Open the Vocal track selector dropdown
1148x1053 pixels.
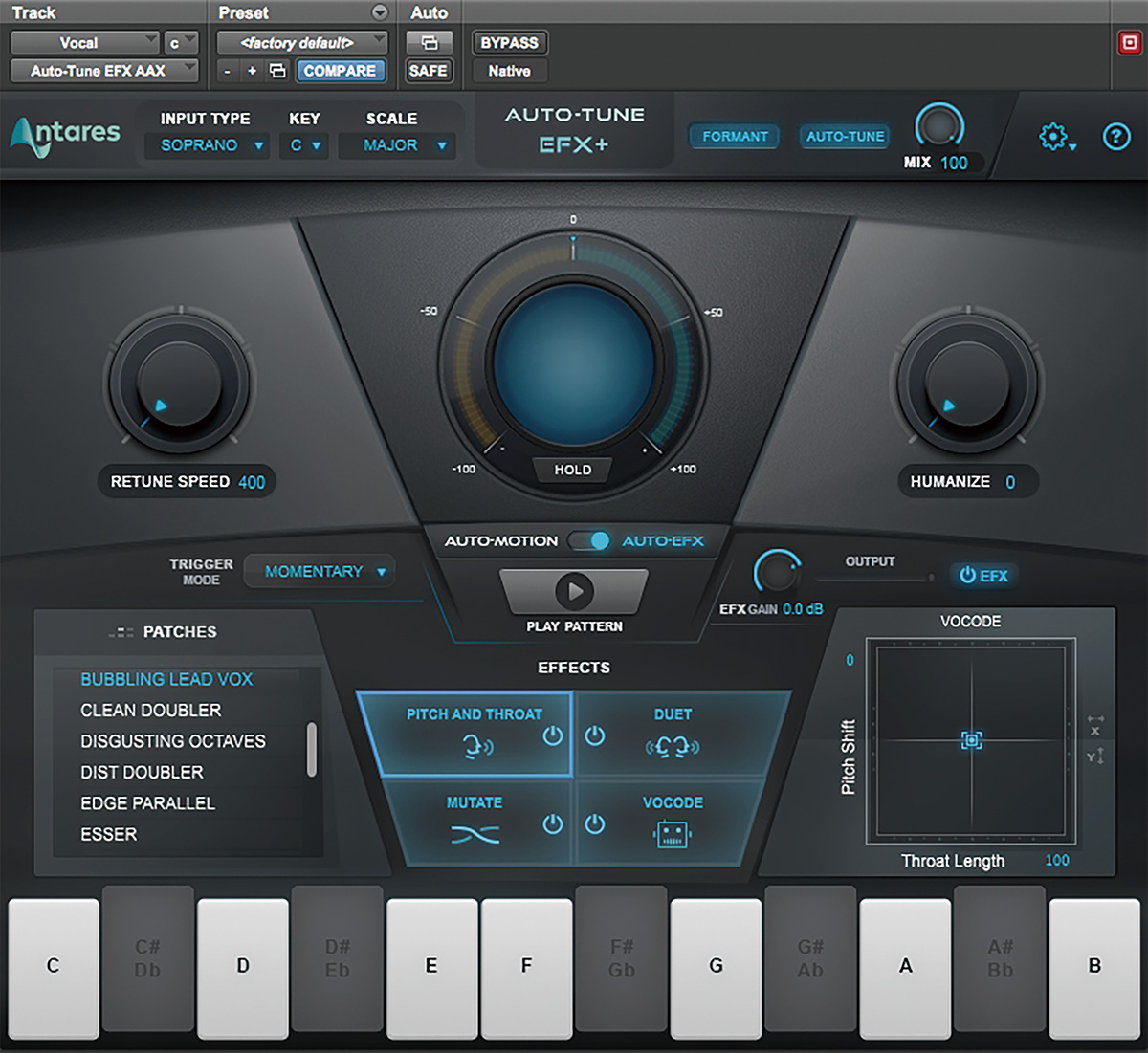pyautogui.click(x=84, y=43)
